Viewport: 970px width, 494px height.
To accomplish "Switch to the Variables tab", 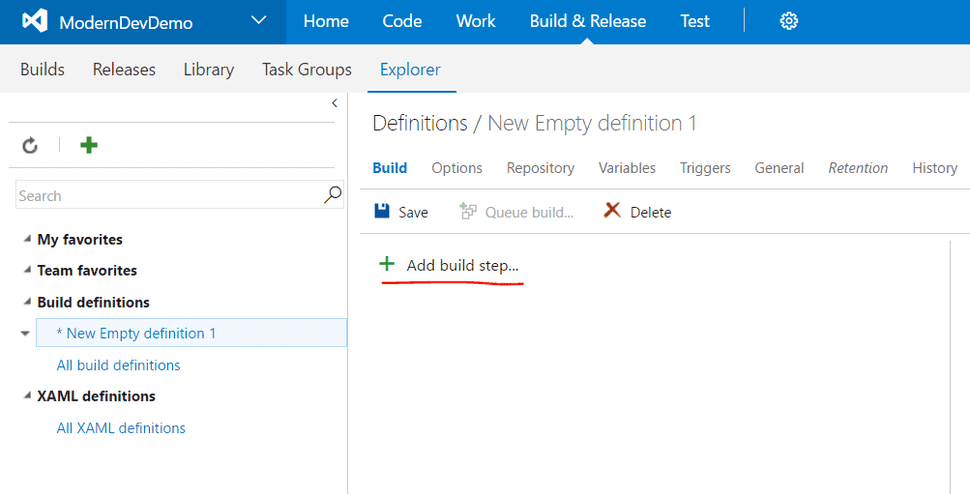I will 627,168.
